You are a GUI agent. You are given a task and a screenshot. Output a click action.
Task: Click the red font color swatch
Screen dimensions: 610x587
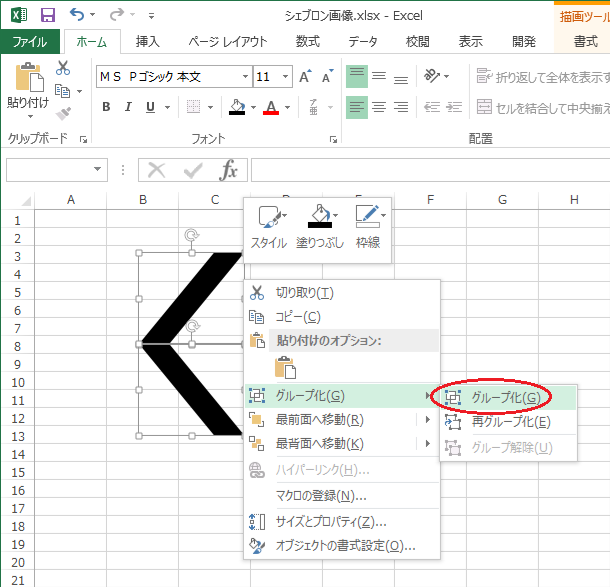[x=270, y=108]
